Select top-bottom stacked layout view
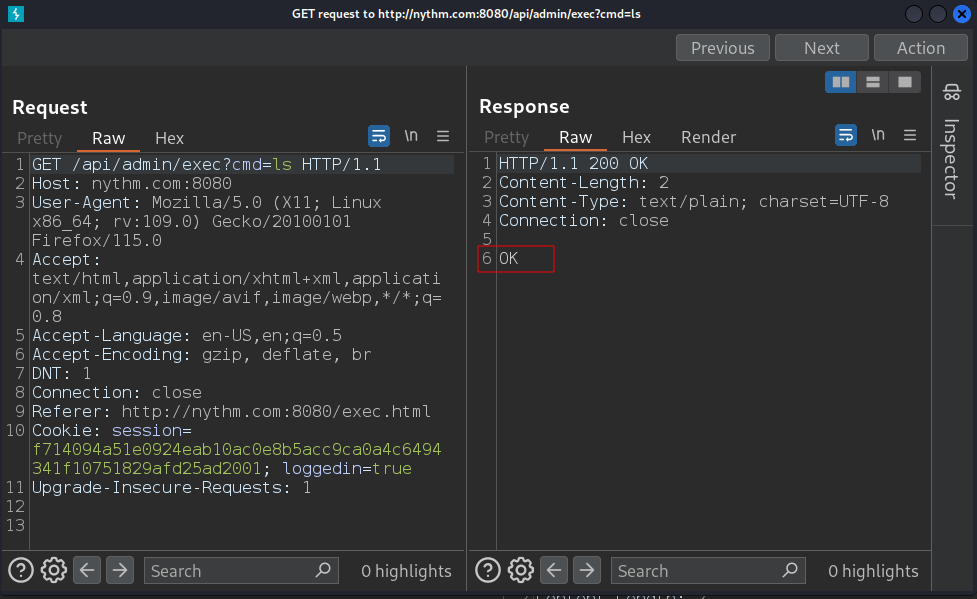Screen dimensions: 977x599 (x=873, y=82)
